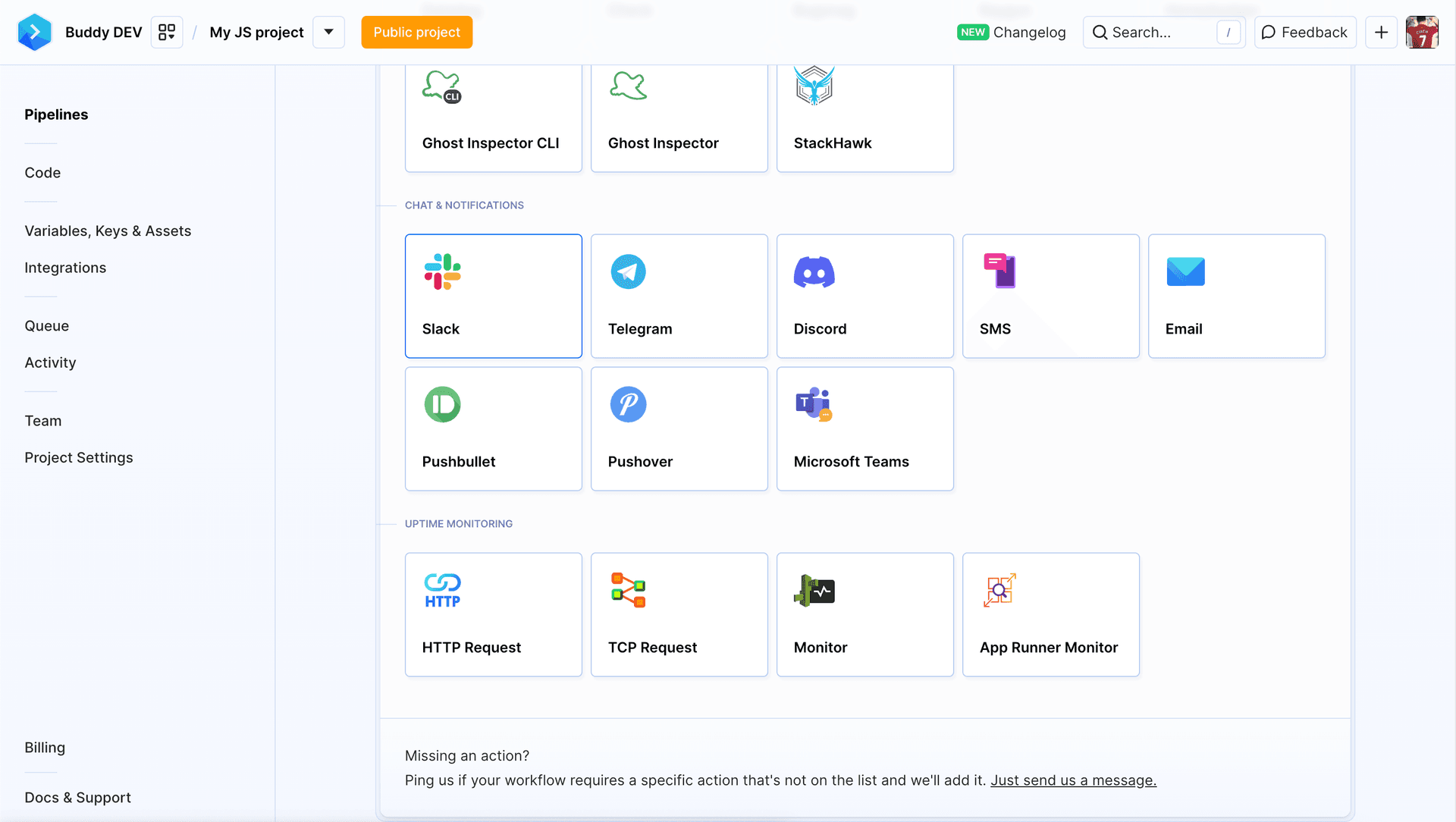1456x822 pixels.
Task: Open Pipelines in the sidebar
Action: pyautogui.click(x=56, y=115)
